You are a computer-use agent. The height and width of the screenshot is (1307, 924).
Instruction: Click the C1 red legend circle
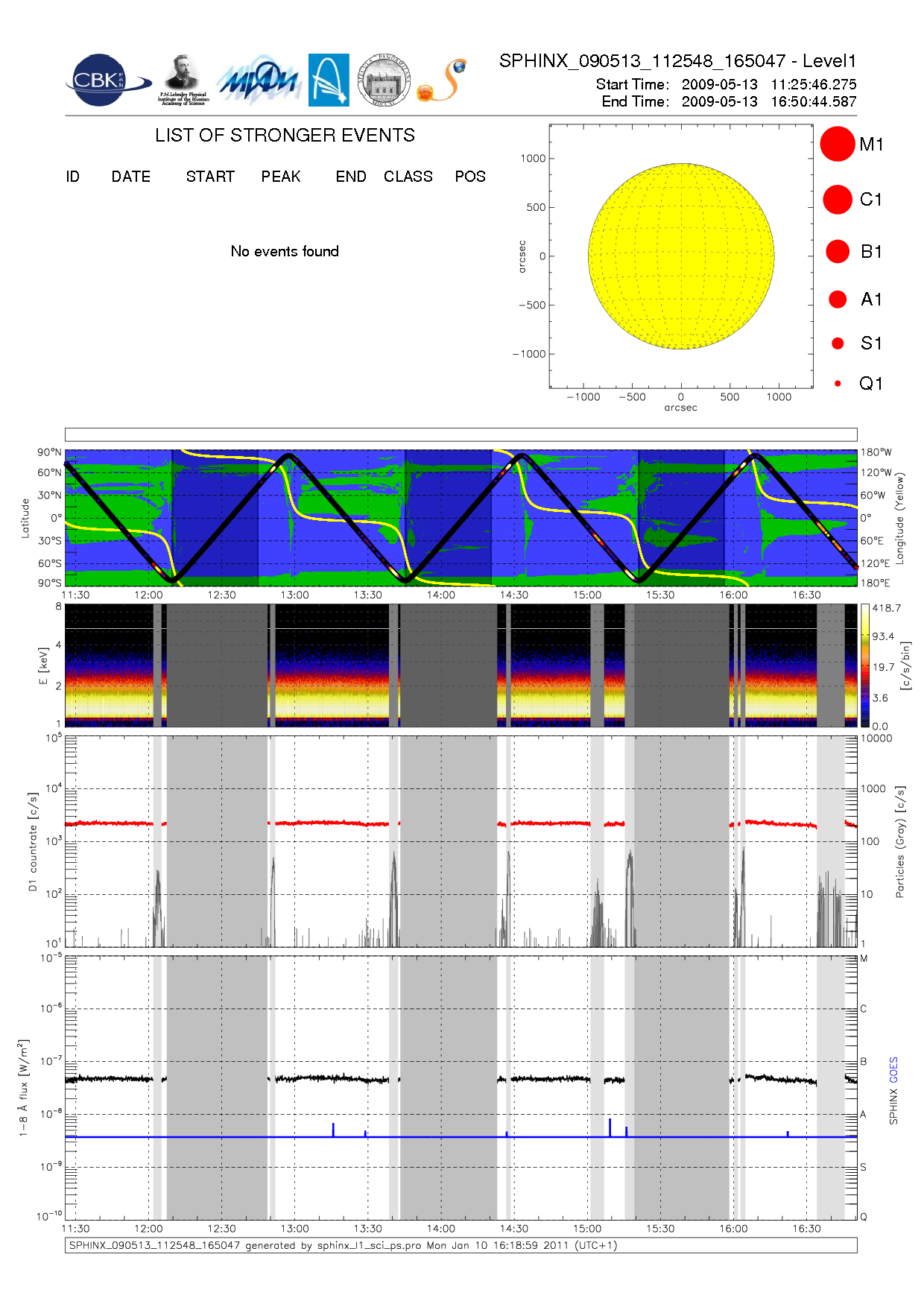tap(838, 200)
